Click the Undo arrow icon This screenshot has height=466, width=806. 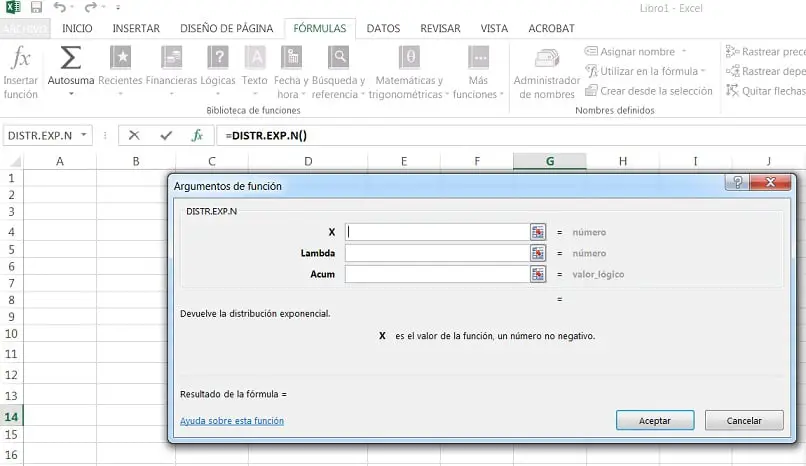tap(60, 7)
